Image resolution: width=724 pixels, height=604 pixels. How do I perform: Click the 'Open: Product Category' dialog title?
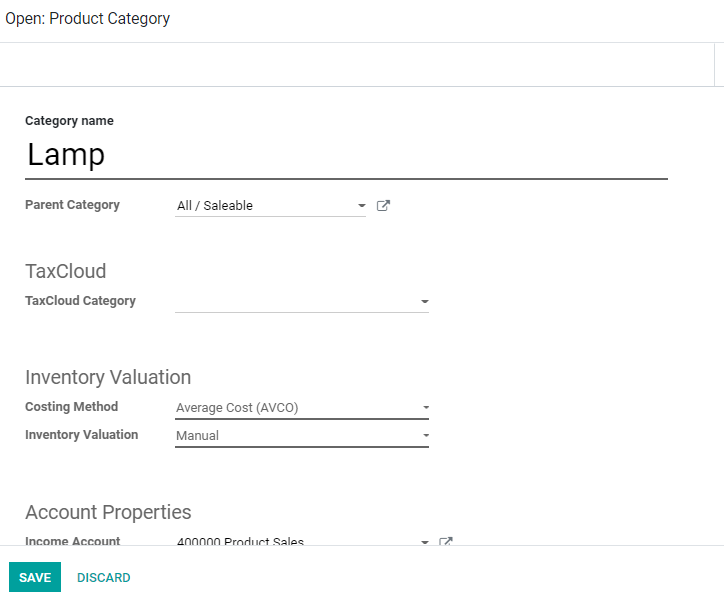(88, 19)
